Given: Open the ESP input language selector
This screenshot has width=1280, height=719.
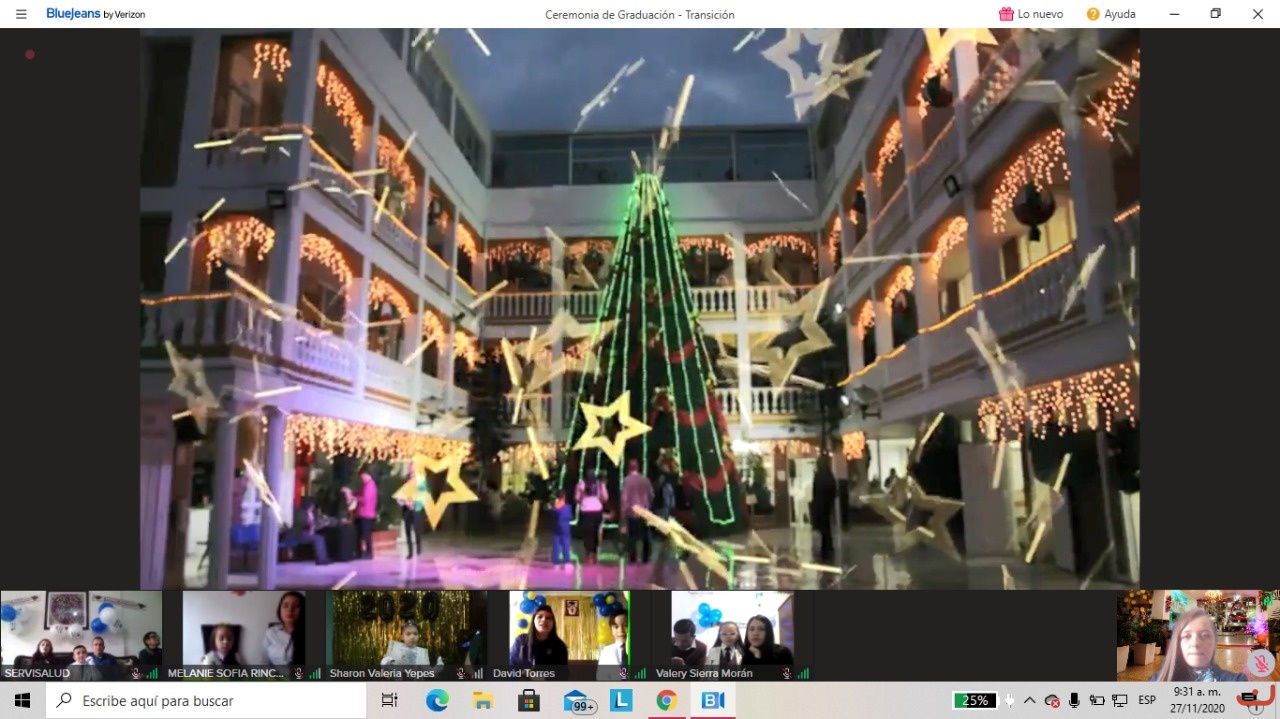Looking at the screenshot, I should tap(1147, 701).
